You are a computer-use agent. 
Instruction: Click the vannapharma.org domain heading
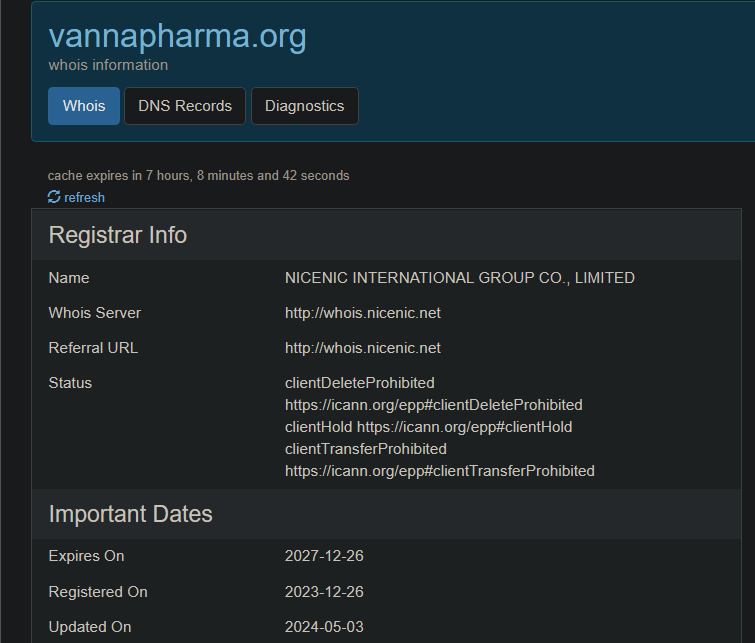[177, 36]
